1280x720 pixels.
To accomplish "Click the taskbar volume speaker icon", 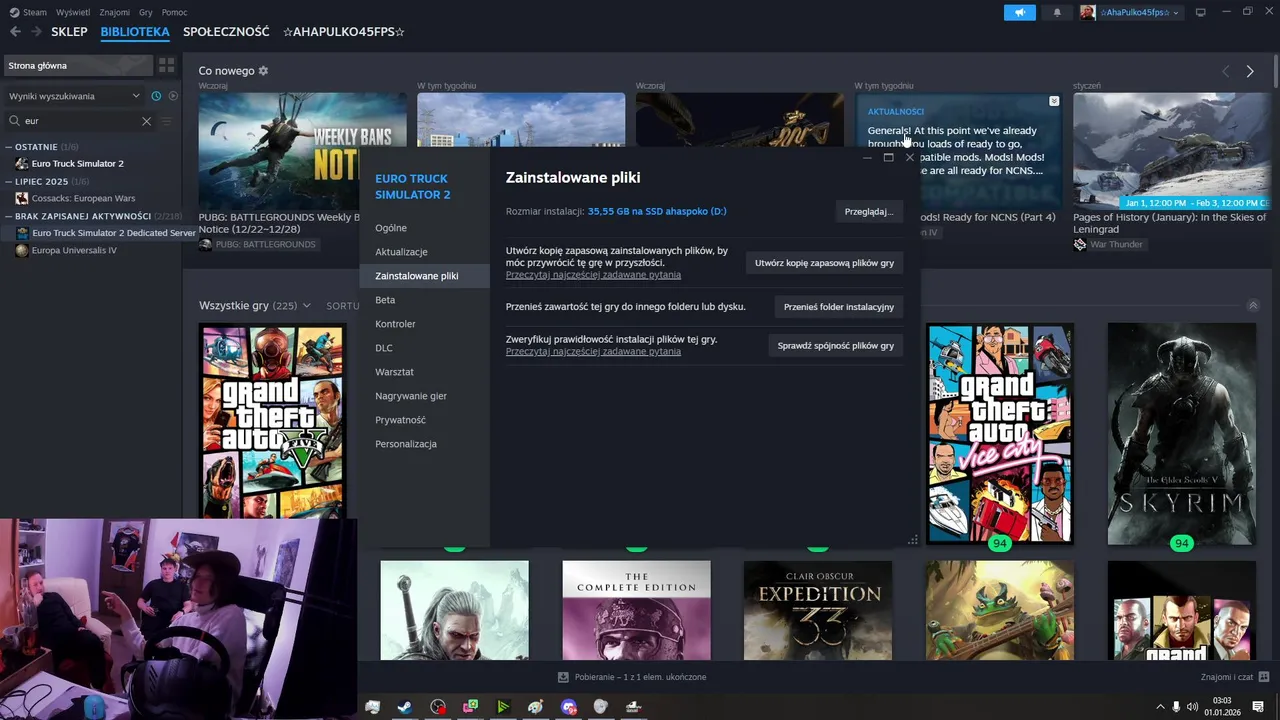I will [x=1192, y=707].
